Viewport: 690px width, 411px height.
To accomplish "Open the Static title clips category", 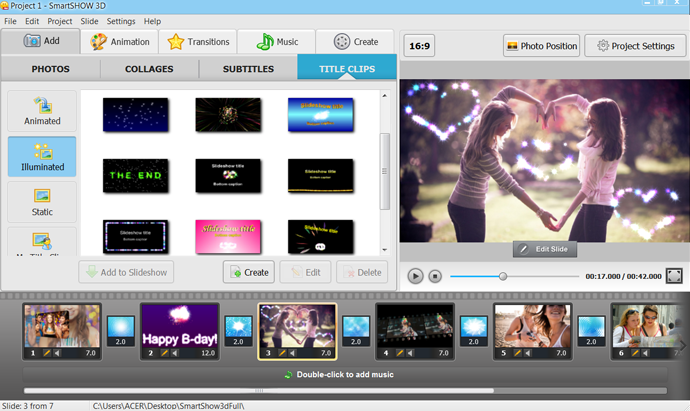I will tap(42, 202).
